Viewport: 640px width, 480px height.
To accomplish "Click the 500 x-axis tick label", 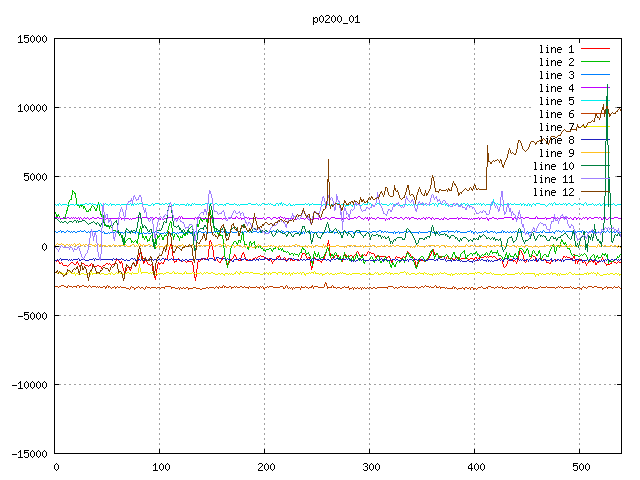I will [580, 467].
